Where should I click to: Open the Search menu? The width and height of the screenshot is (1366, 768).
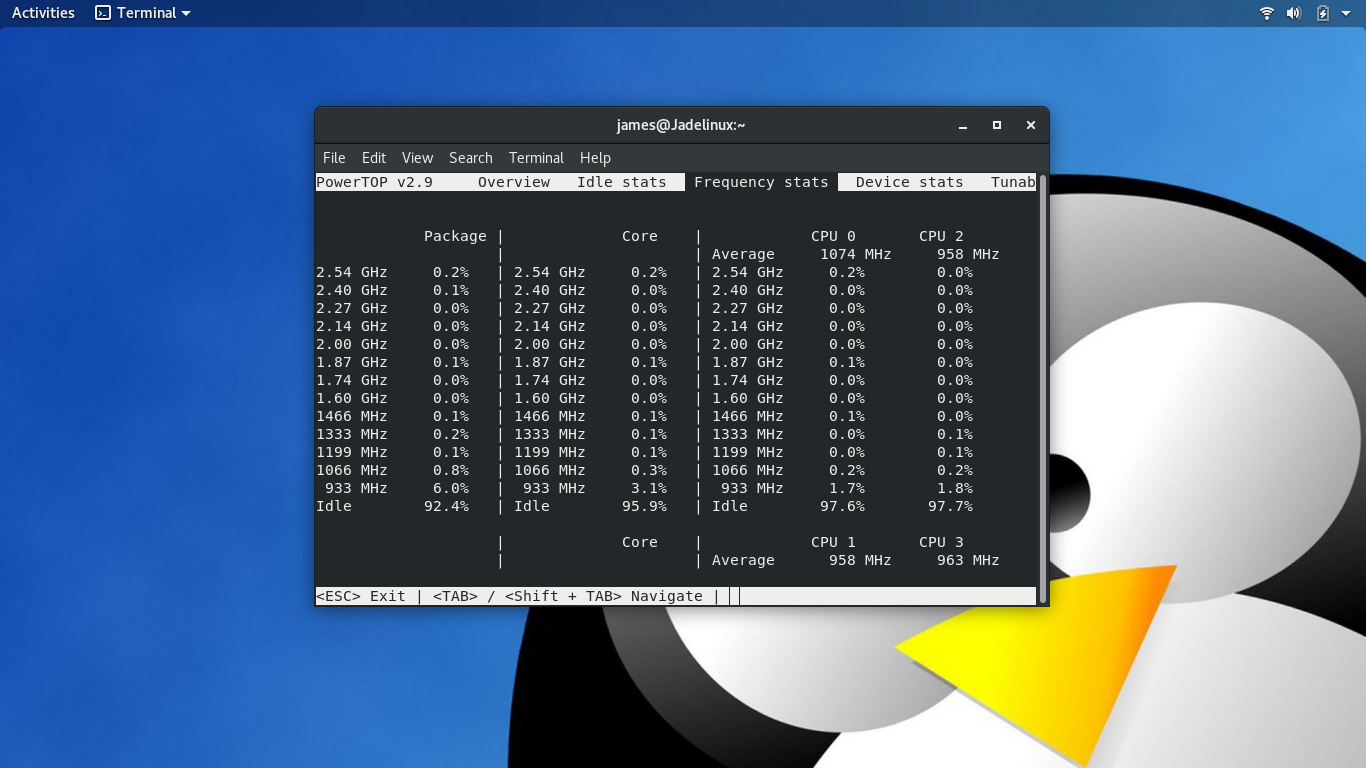click(x=471, y=158)
